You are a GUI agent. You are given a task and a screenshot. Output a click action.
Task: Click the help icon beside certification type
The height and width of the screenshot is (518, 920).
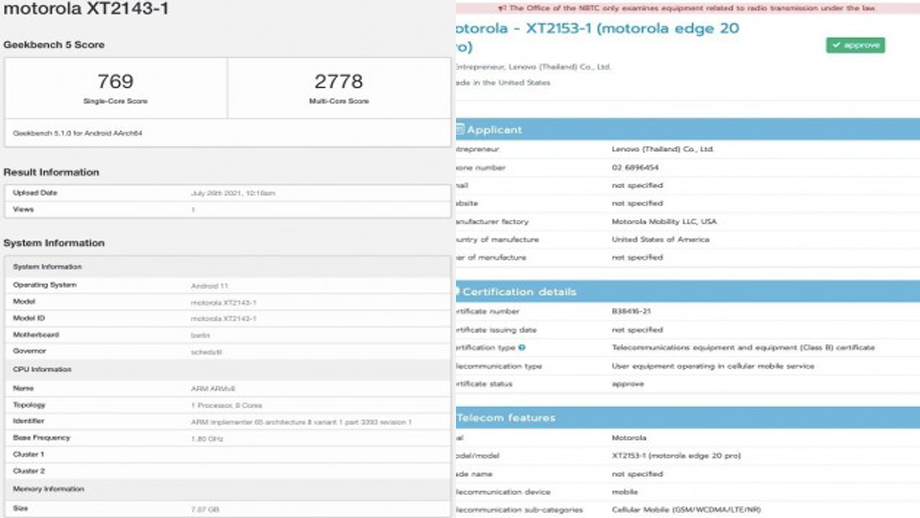click(522, 348)
